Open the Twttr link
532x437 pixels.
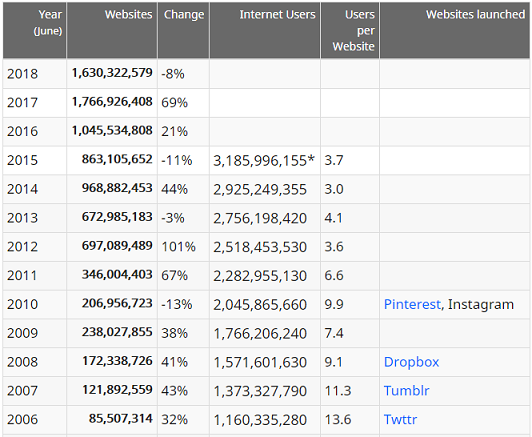pos(400,419)
